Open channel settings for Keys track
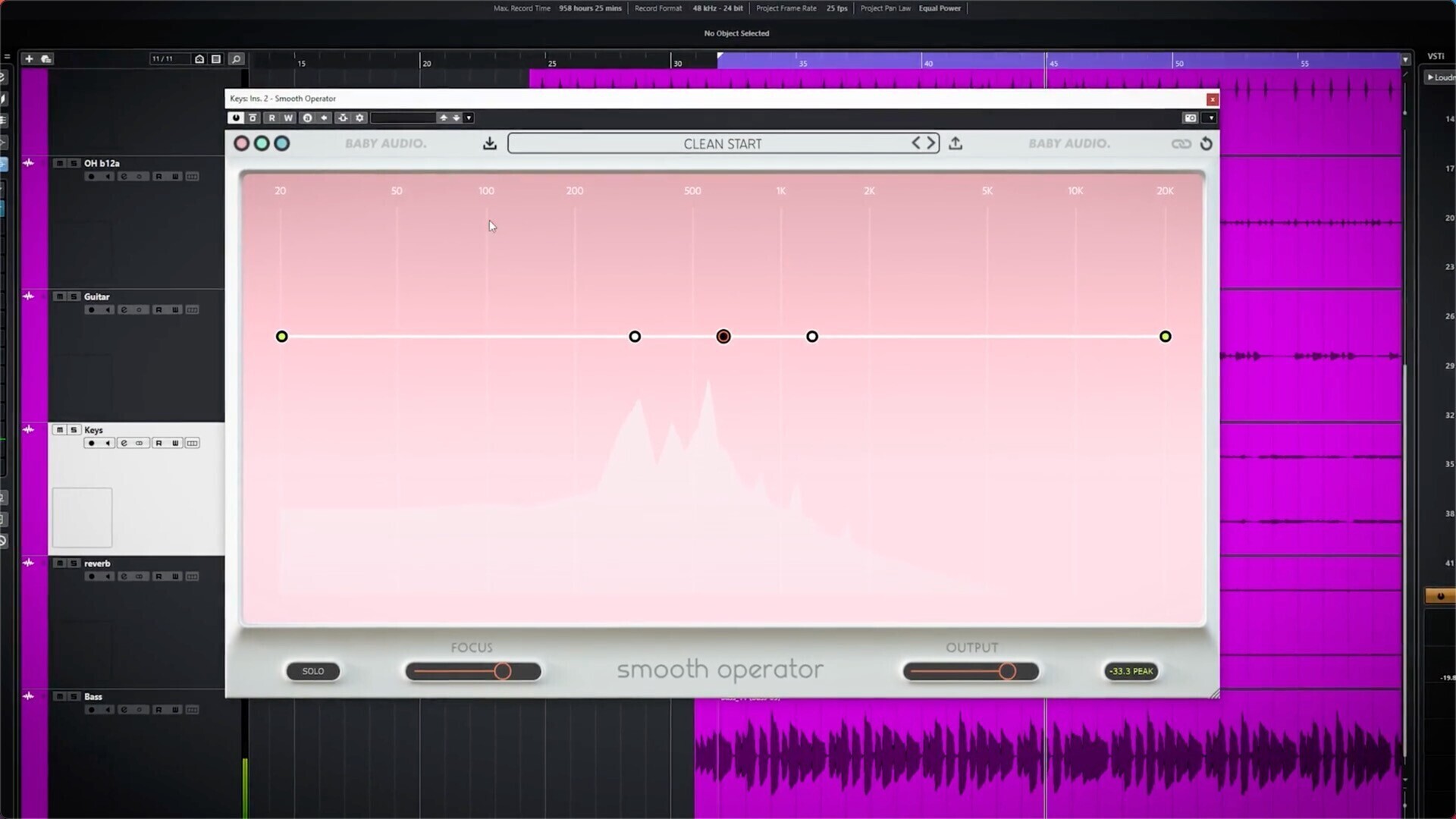This screenshot has height=819, width=1456. tap(124, 444)
